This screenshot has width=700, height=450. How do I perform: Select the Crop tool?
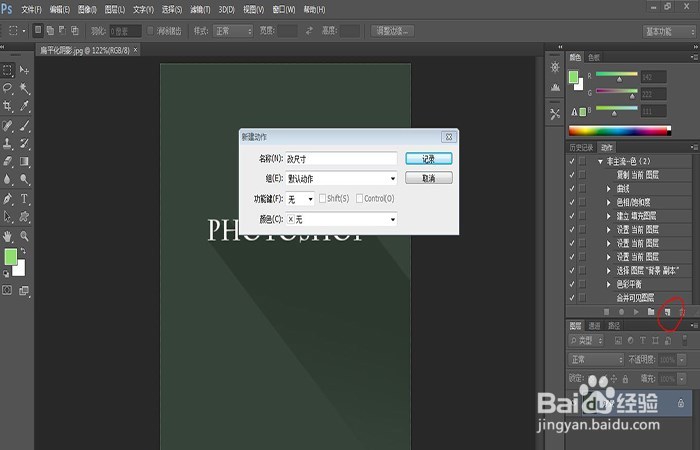(x=8, y=106)
